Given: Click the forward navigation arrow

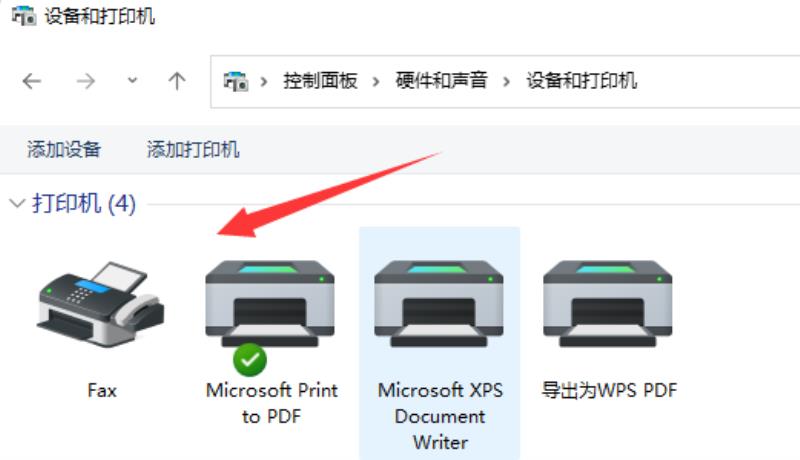Looking at the screenshot, I should point(85,81).
